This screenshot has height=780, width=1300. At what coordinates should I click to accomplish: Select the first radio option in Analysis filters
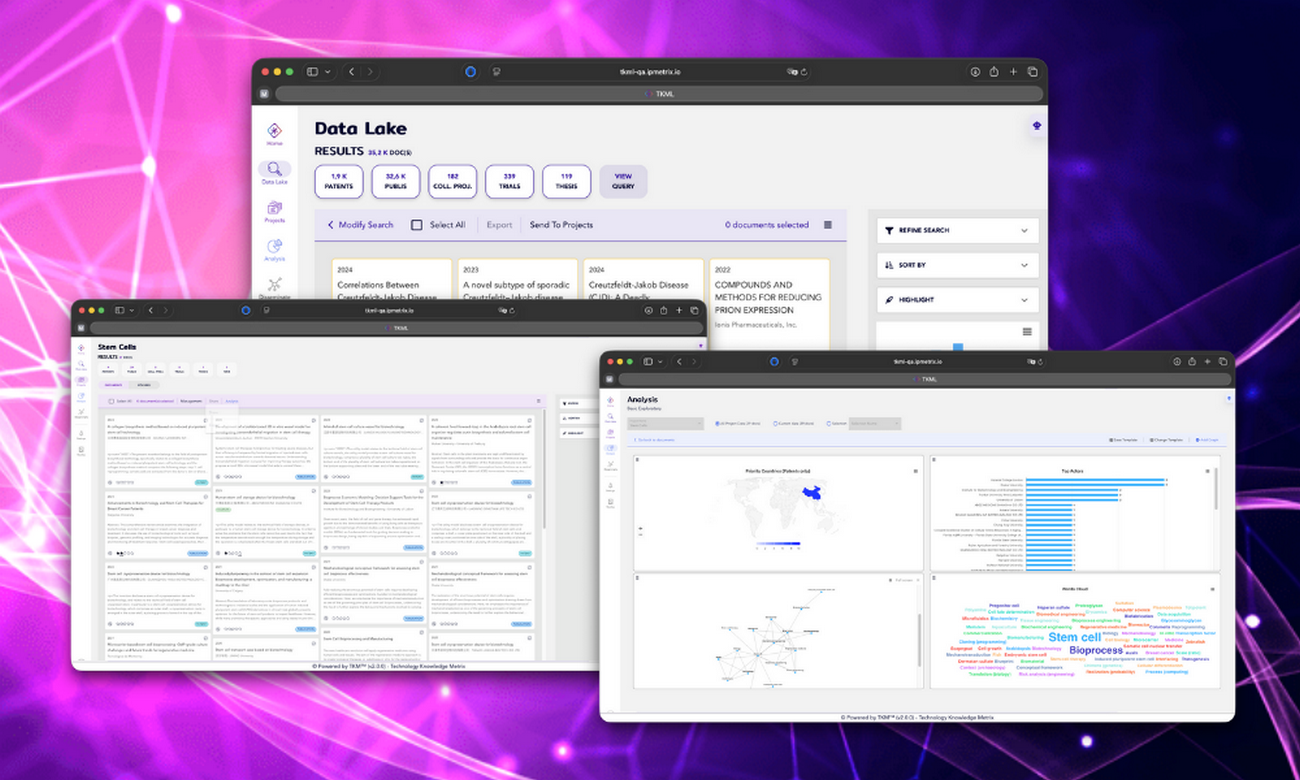pos(716,424)
